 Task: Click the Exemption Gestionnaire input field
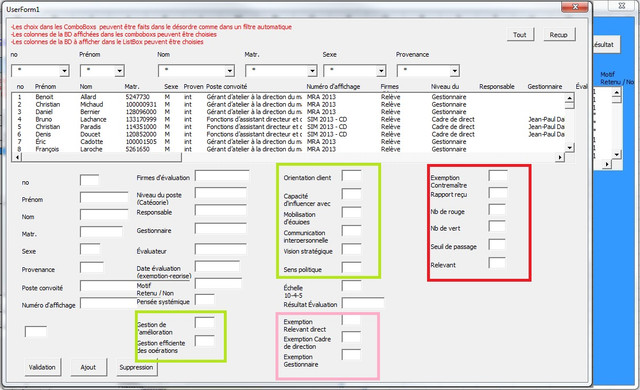coord(351,355)
